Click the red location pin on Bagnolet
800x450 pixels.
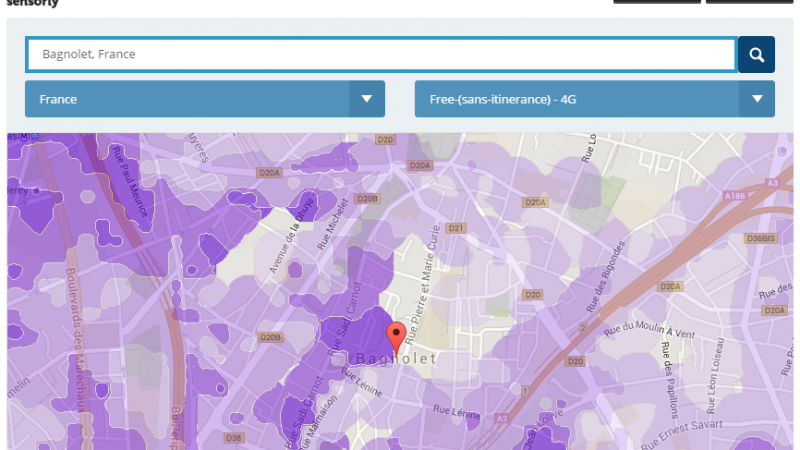coord(396,337)
